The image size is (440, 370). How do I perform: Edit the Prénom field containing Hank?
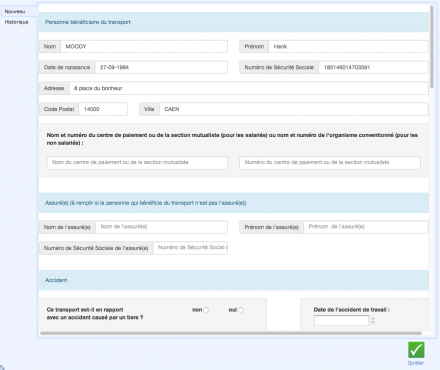click(x=348, y=47)
